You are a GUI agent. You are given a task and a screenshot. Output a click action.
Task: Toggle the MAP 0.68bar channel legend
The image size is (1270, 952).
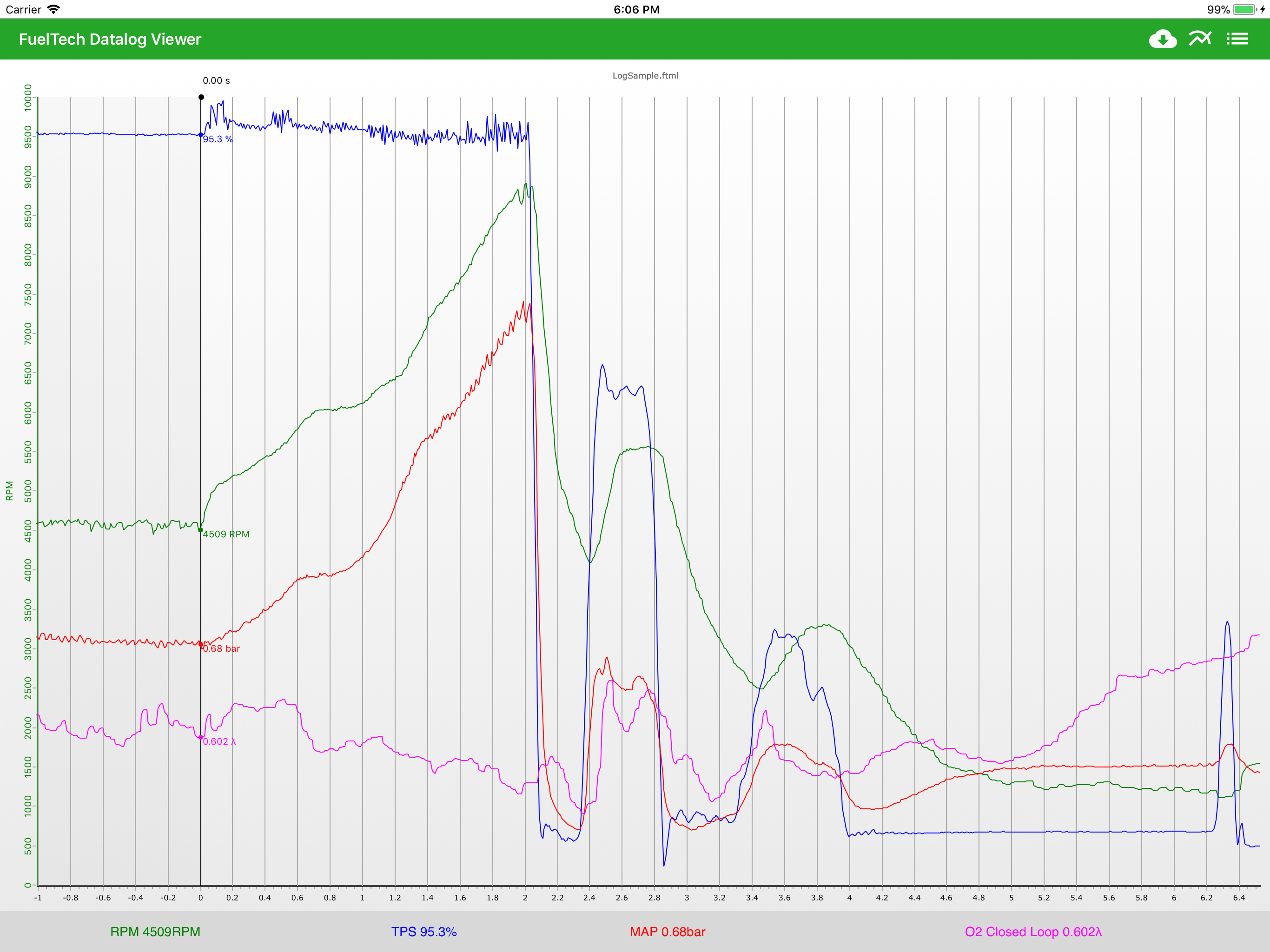[667, 932]
